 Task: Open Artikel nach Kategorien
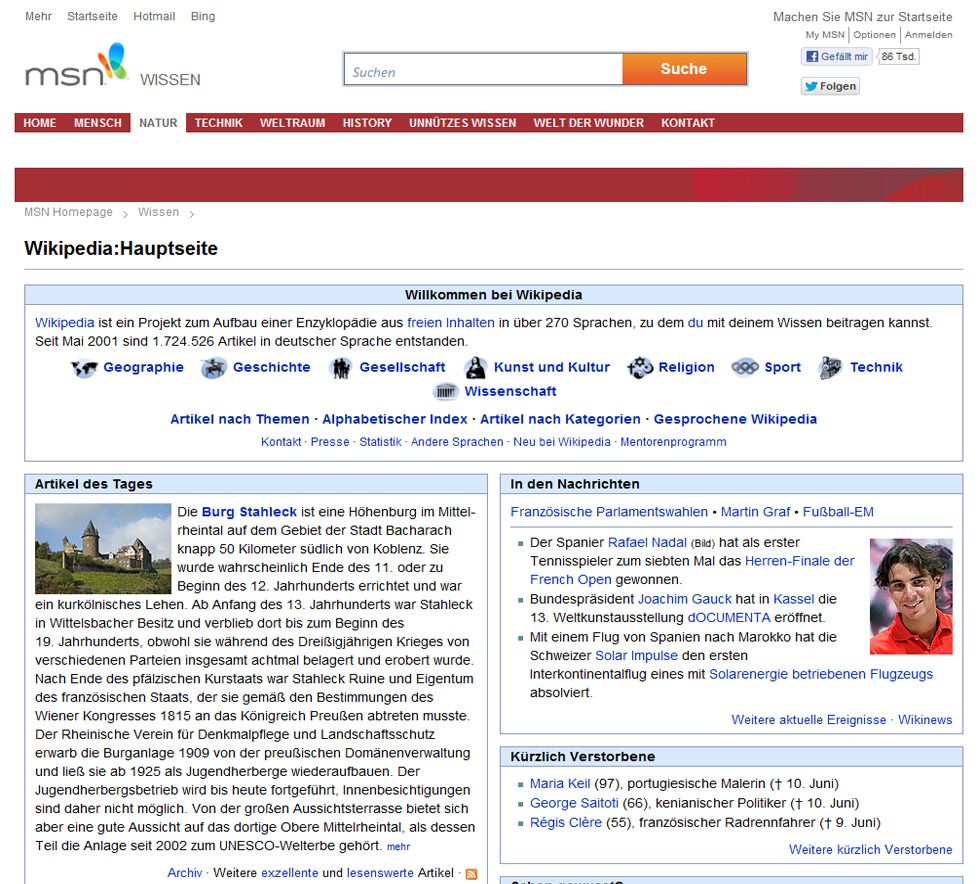coord(561,419)
